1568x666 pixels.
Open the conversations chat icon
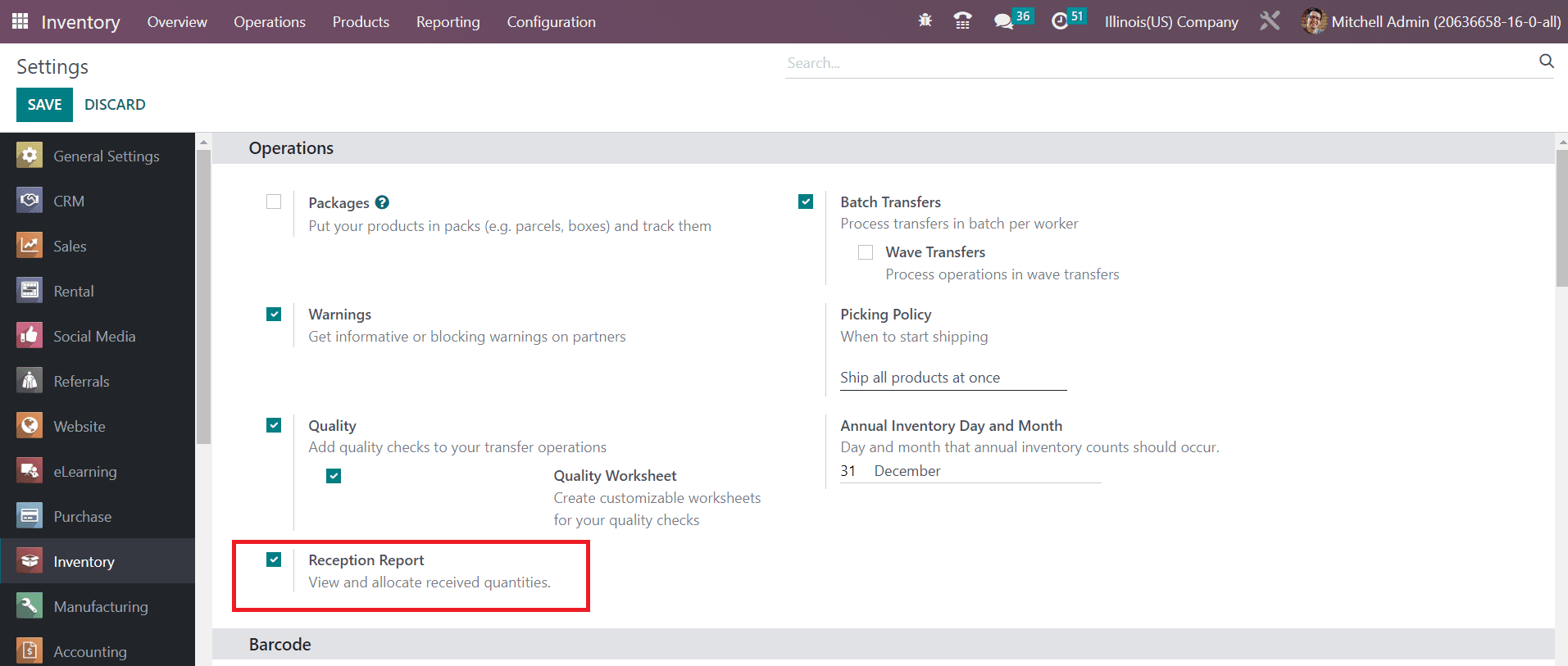1003,21
